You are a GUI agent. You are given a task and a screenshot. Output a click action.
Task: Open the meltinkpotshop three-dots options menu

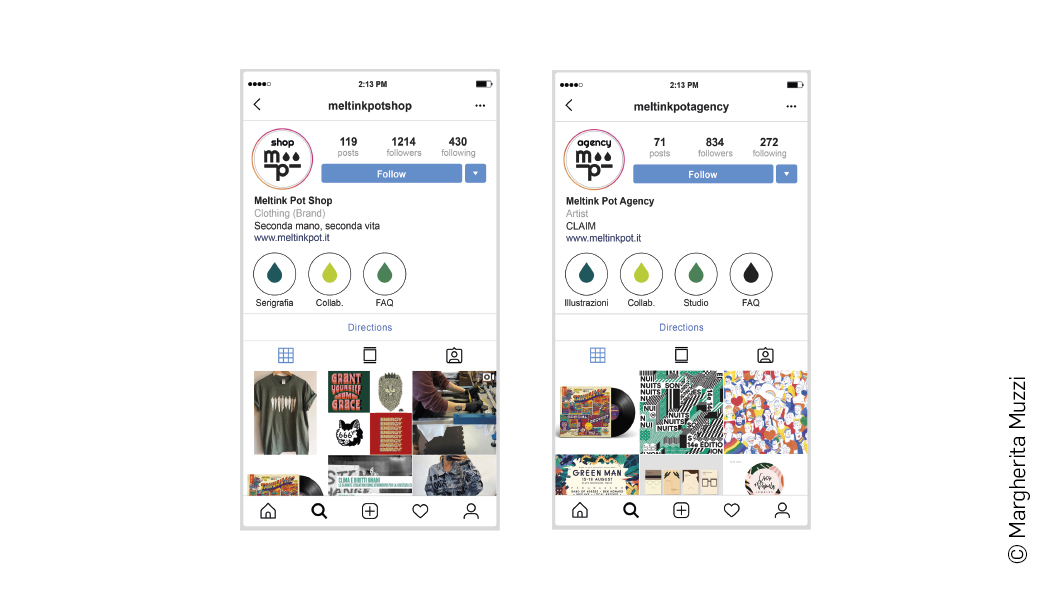tap(480, 106)
